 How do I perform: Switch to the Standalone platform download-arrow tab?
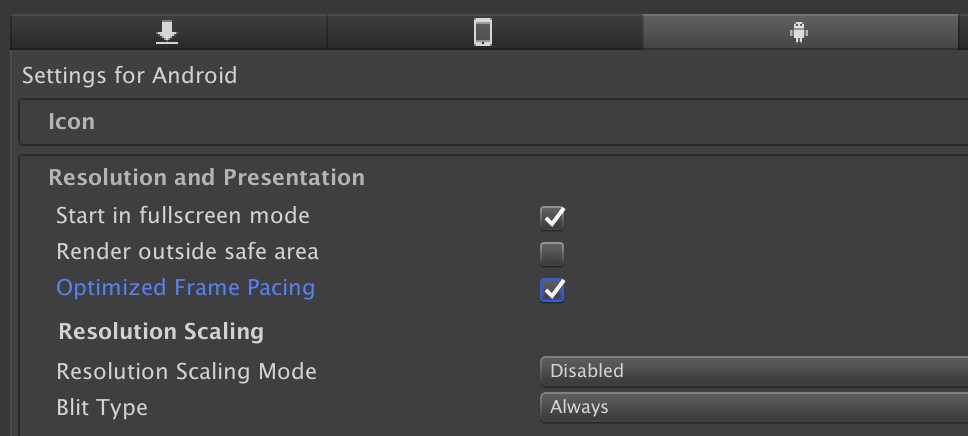167,33
